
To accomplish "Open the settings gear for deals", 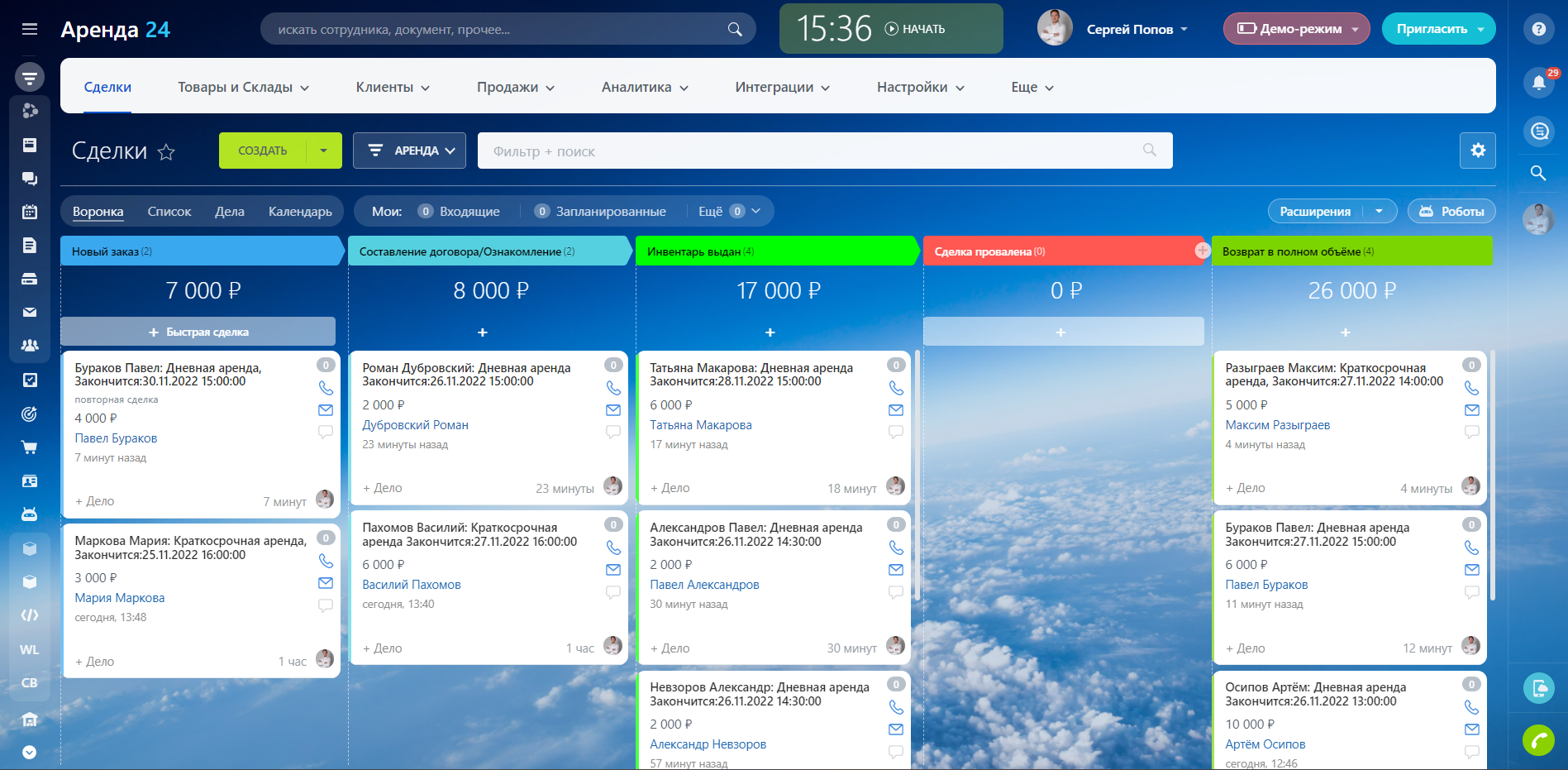I will 1477,151.
